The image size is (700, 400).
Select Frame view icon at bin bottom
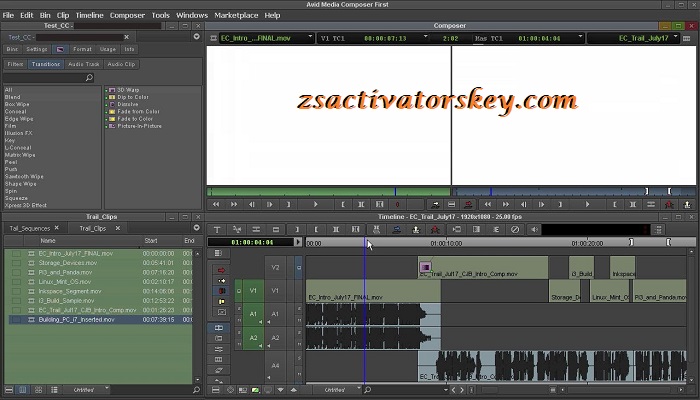coord(38,390)
